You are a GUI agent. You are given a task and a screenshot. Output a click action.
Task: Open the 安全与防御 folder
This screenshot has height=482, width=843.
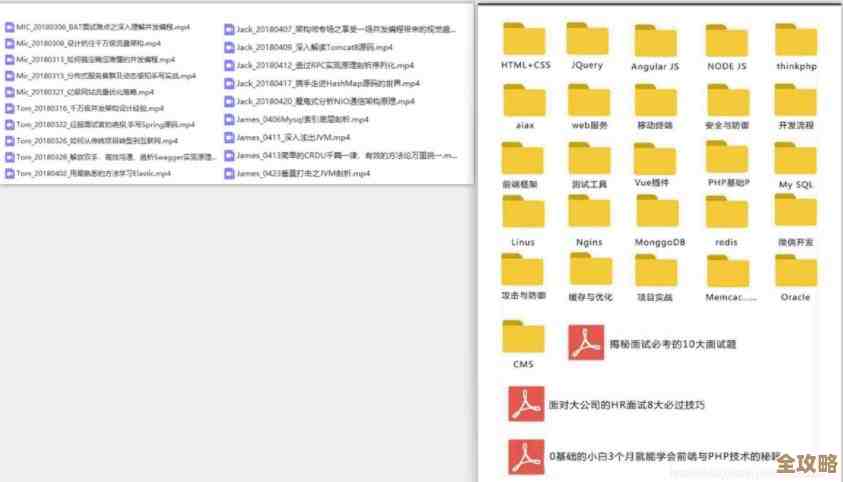click(x=728, y=100)
